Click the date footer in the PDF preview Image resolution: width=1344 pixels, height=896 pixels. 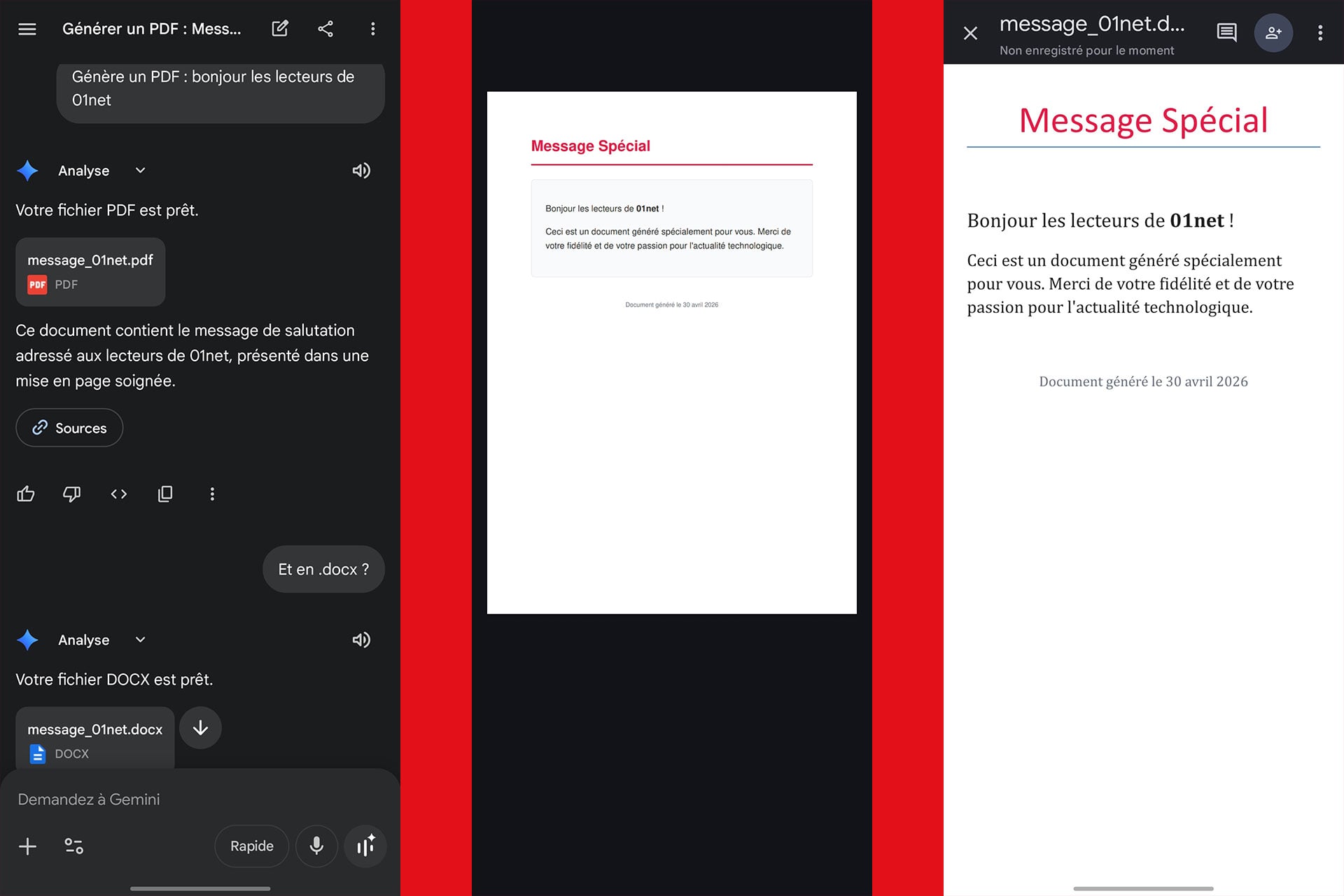point(672,304)
